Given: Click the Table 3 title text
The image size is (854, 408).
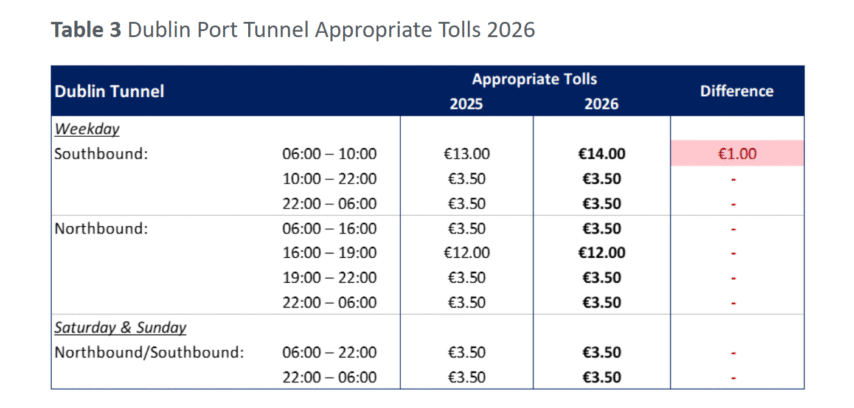Looking at the screenshot, I should click(x=292, y=30).
